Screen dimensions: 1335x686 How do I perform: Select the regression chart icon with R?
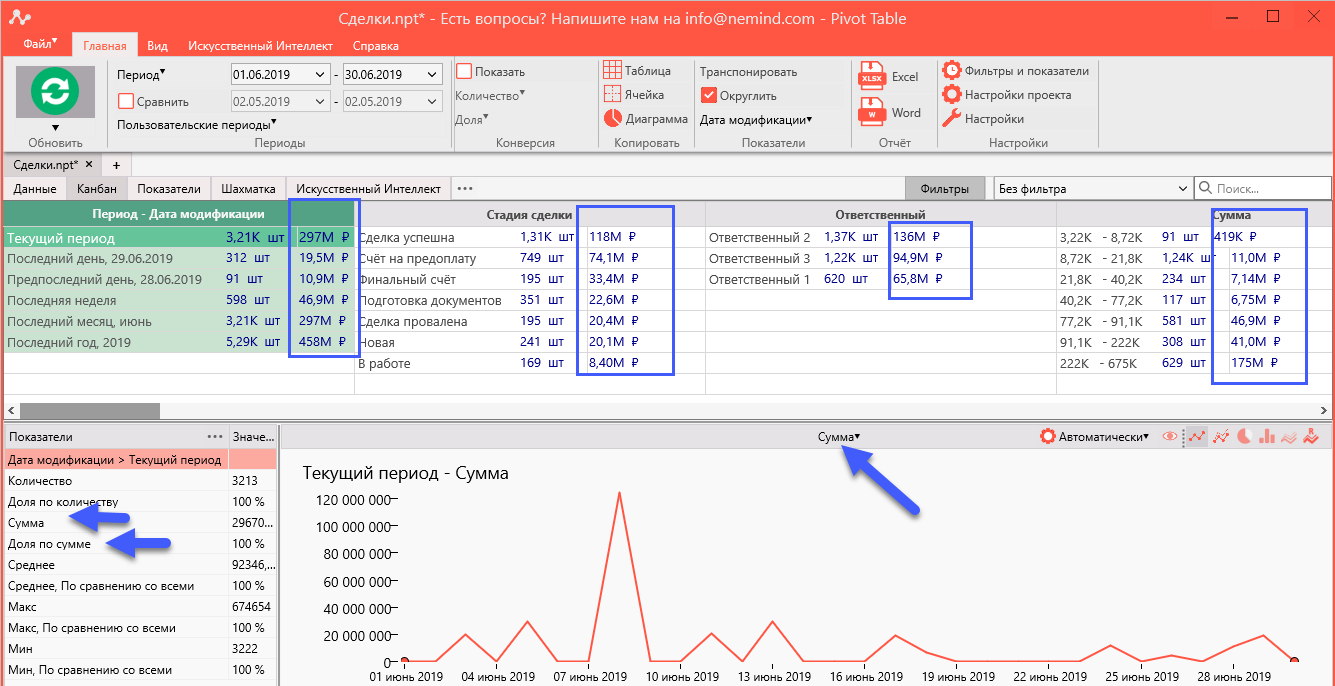pos(1312,437)
